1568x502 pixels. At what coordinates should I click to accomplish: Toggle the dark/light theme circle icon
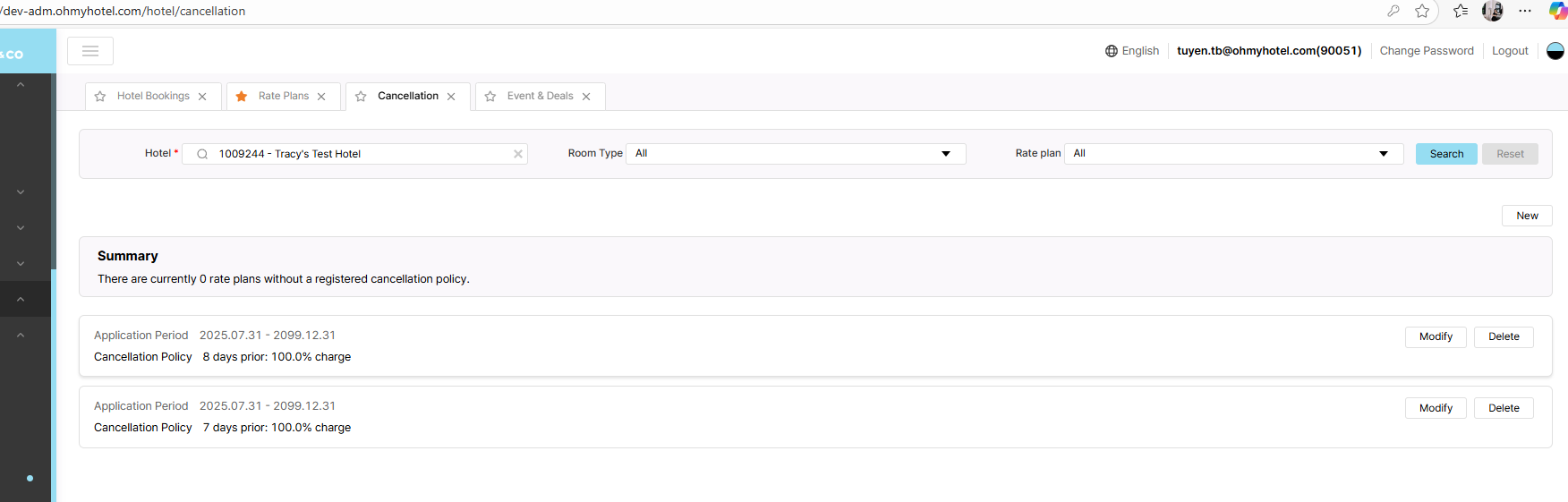click(x=1555, y=51)
